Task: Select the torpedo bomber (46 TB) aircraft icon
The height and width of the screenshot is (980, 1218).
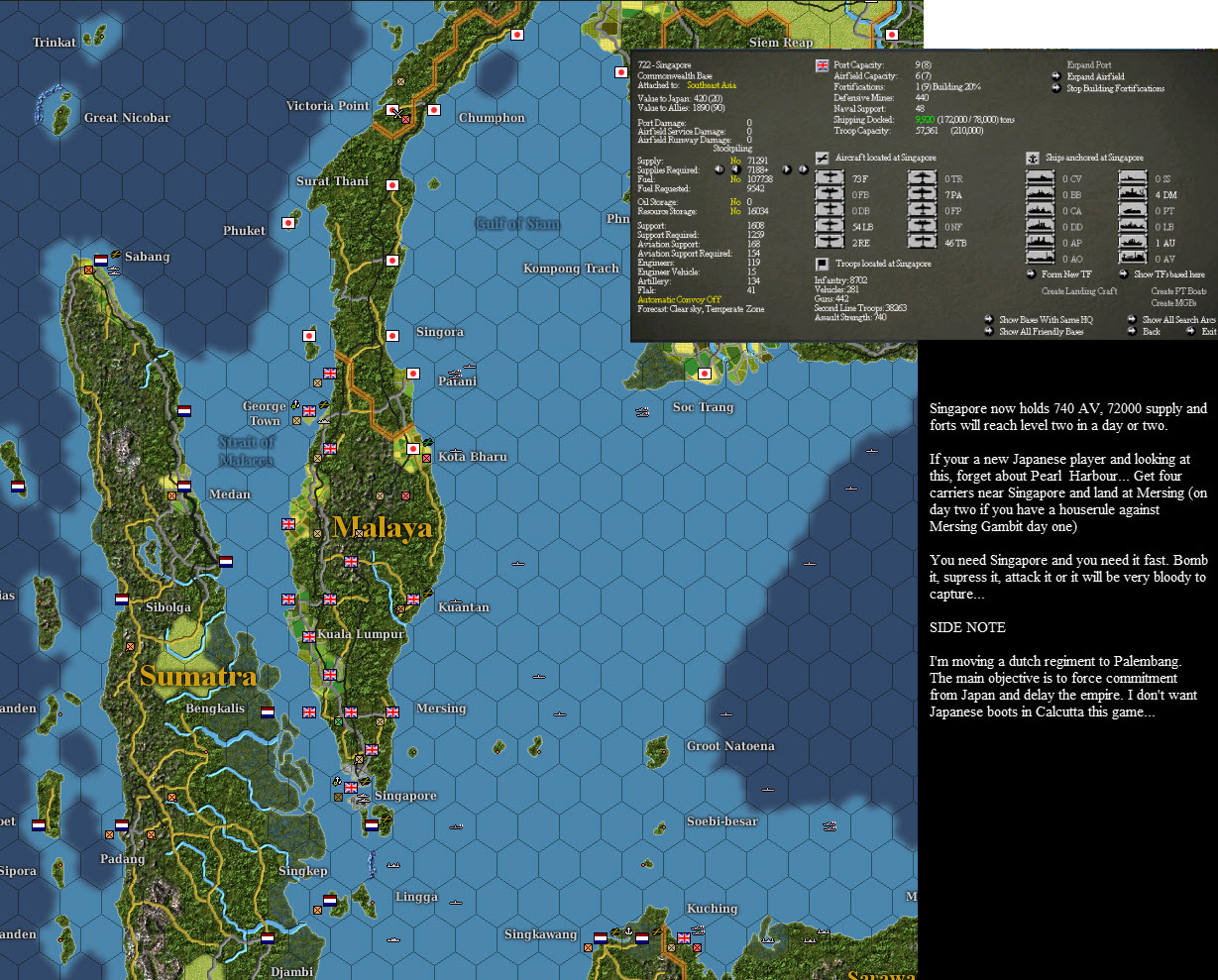Action: [x=923, y=242]
